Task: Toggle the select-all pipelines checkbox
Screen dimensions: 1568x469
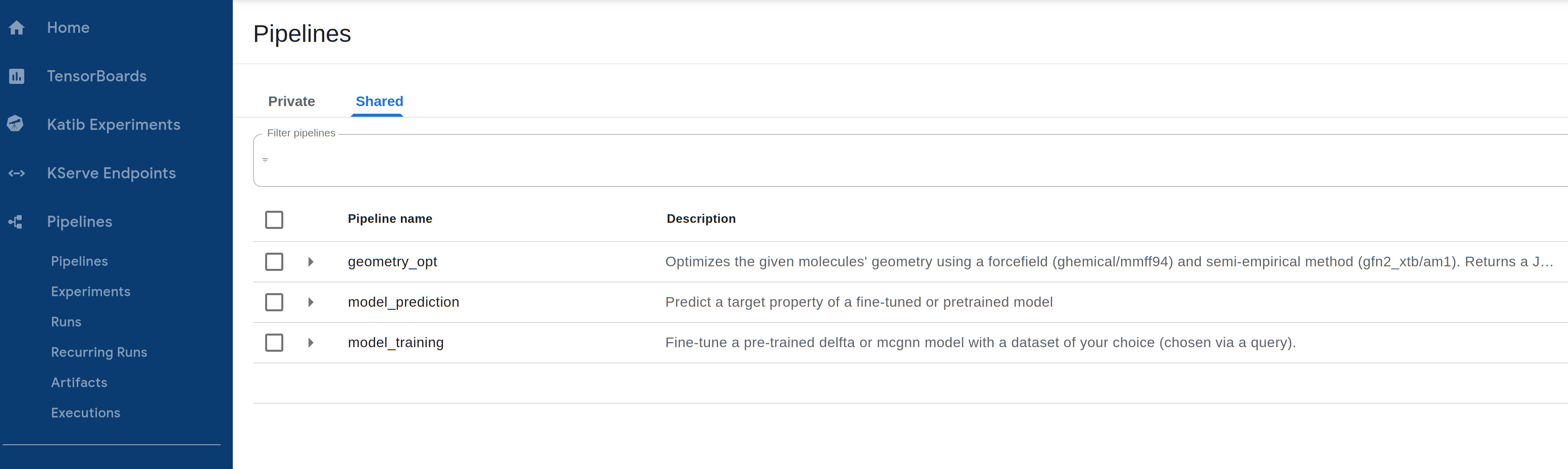Action: [274, 220]
